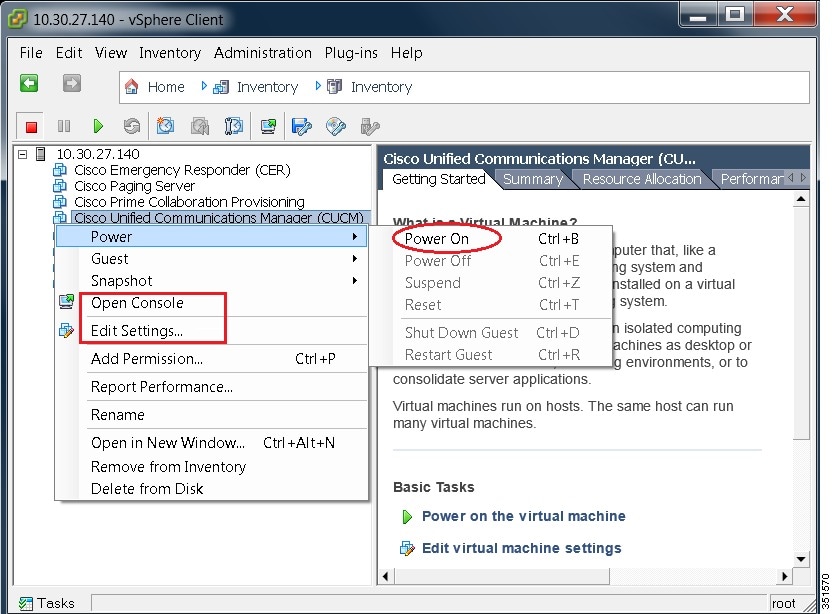Click the floppy drive connect toolbar icon
This screenshot has height=614, width=832.
tap(302, 126)
